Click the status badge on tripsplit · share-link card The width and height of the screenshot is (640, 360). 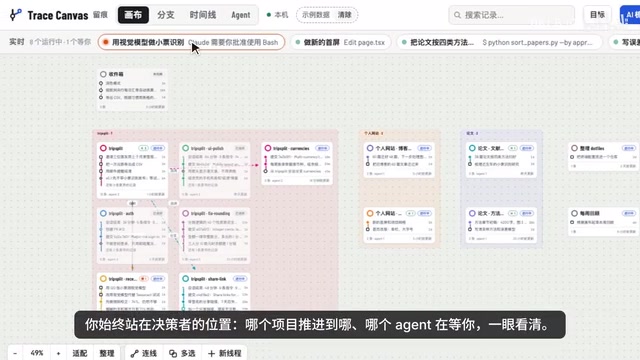(x=240, y=279)
